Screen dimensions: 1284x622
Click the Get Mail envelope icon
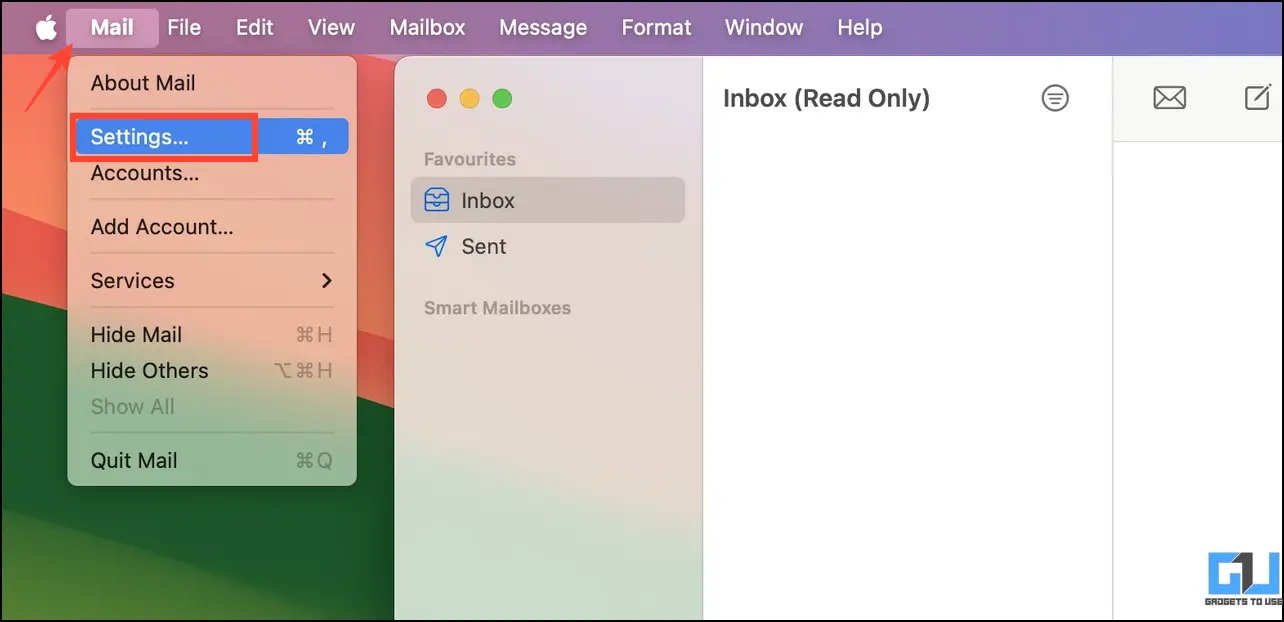(x=1169, y=98)
